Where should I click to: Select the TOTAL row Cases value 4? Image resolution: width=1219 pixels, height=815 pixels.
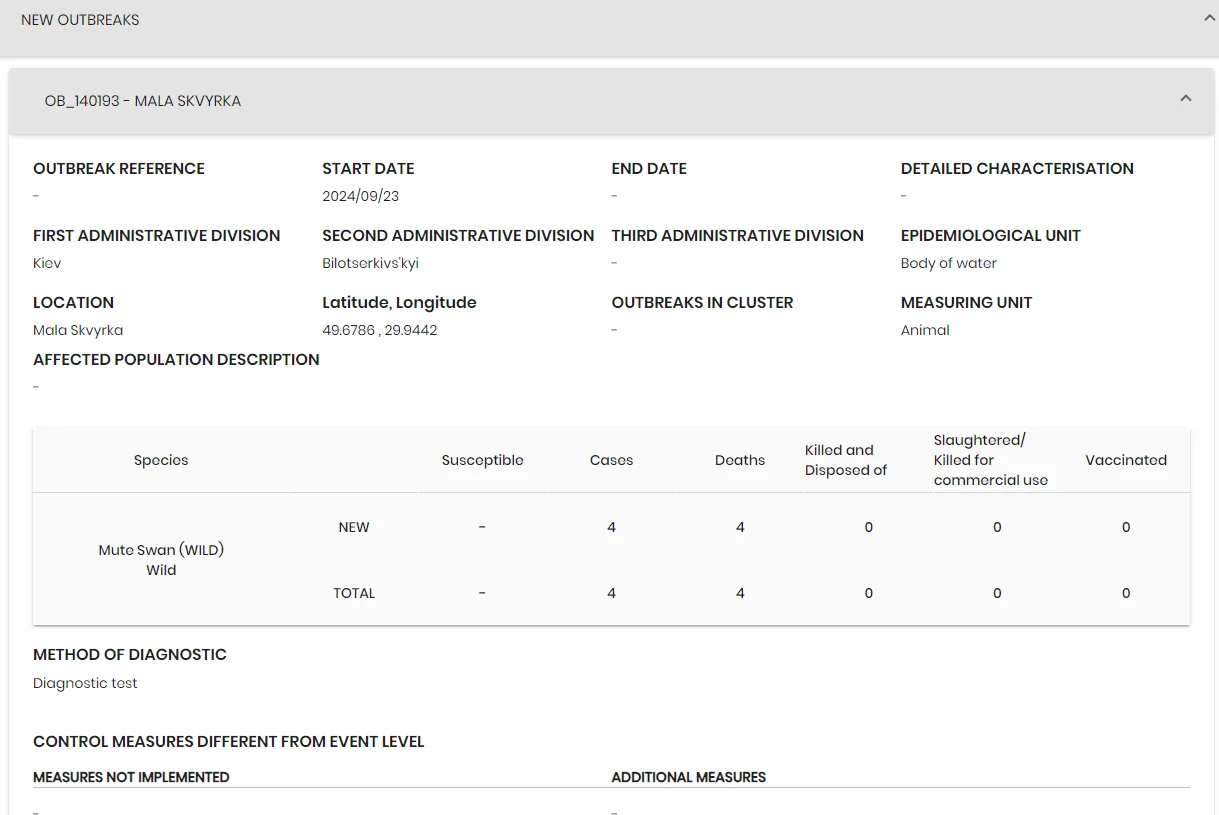611,593
